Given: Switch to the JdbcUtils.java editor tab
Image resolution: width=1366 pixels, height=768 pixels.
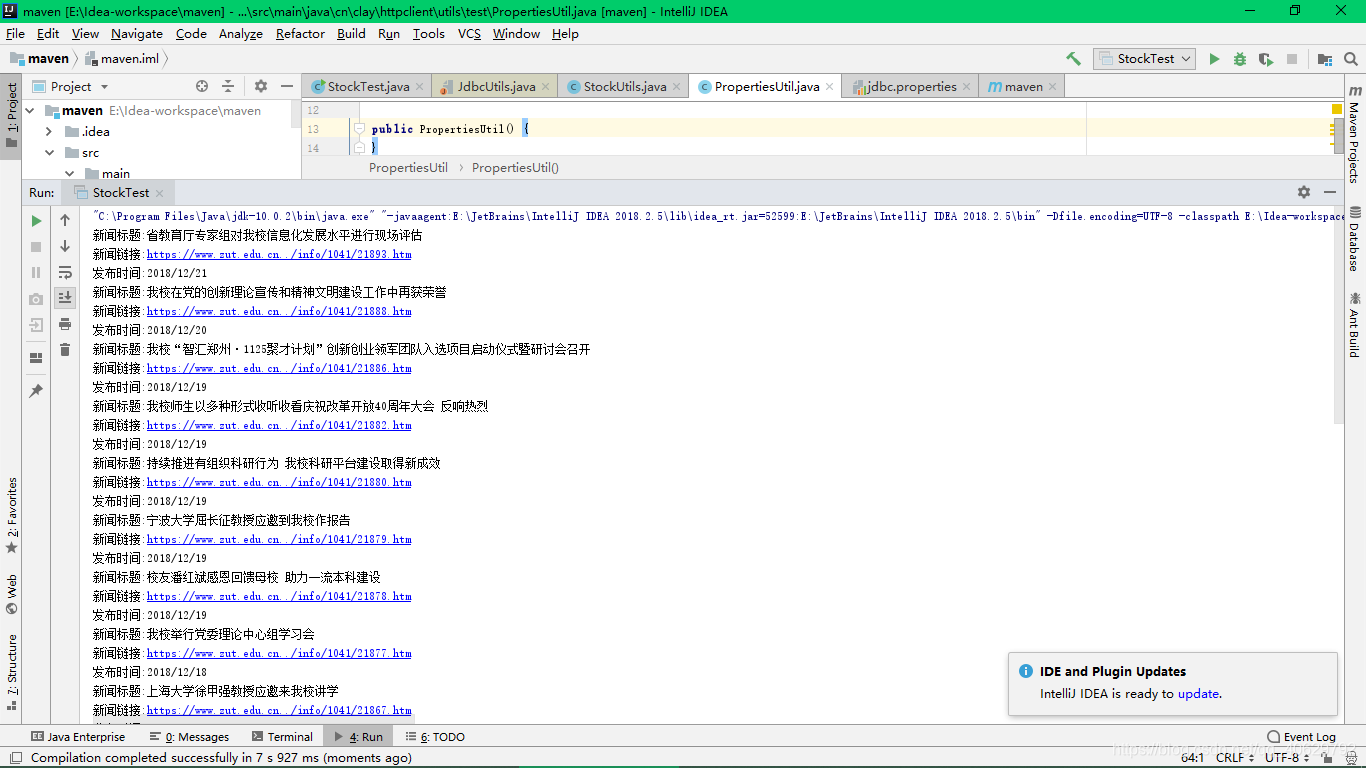Looking at the screenshot, I should point(494,86).
